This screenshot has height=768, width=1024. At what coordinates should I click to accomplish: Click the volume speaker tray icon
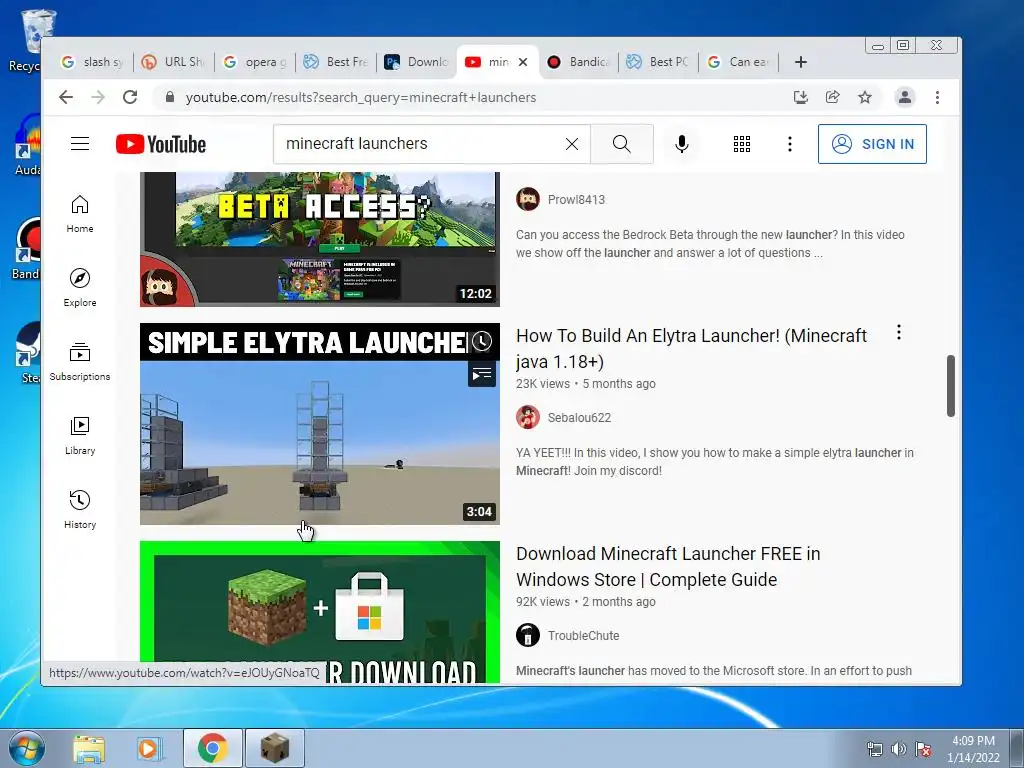(899, 749)
